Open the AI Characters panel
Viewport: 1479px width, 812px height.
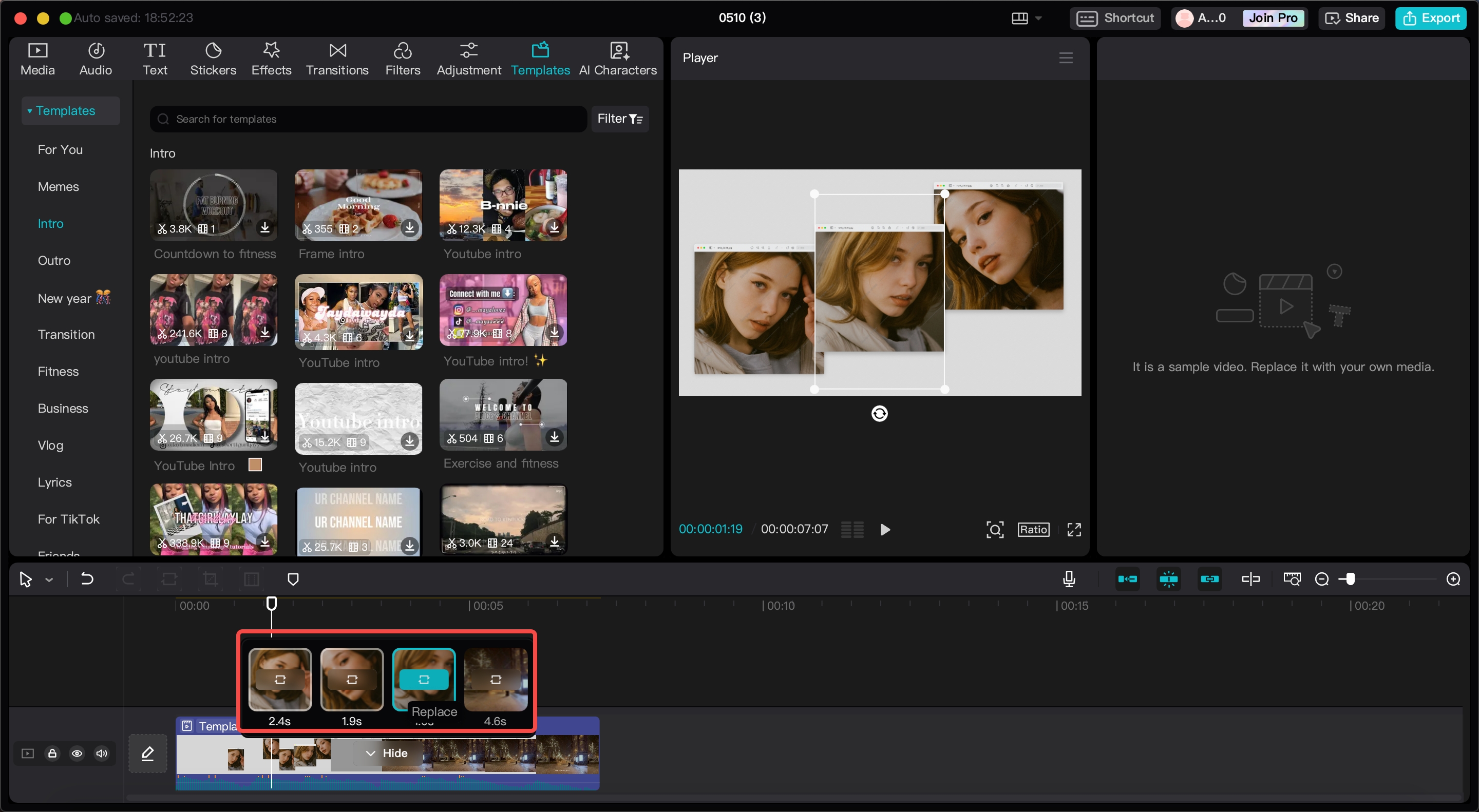coord(618,57)
